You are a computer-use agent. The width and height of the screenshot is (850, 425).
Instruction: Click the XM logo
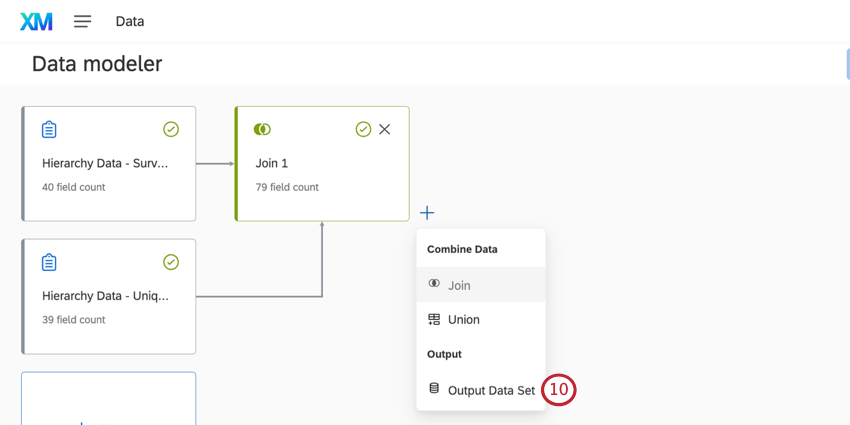[36, 21]
